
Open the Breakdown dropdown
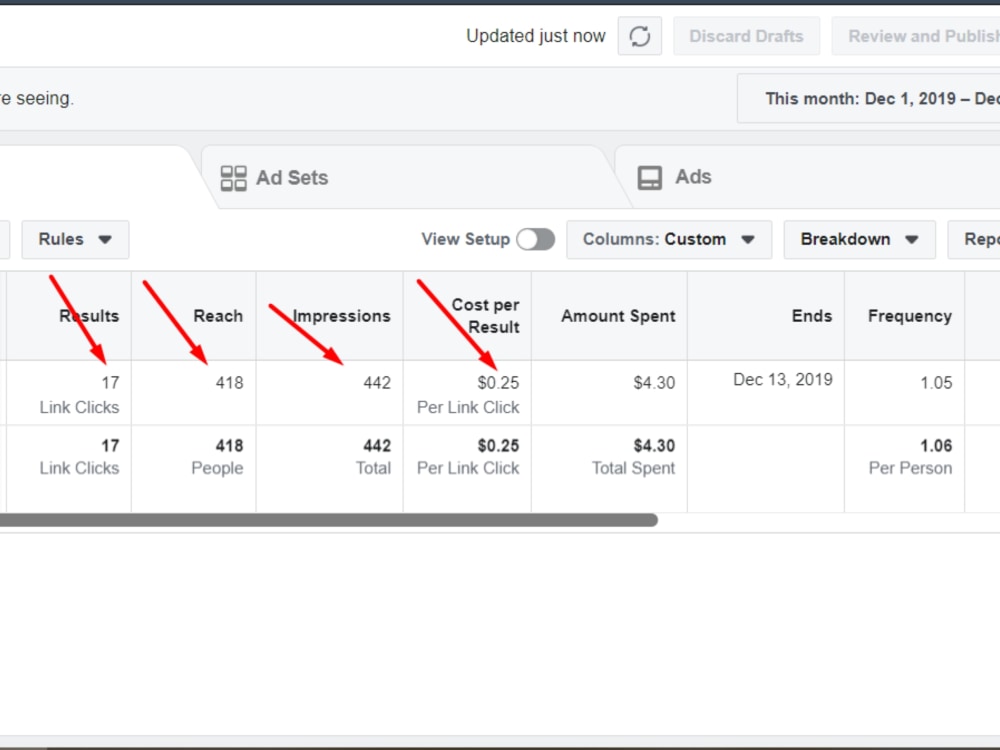pyautogui.click(x=859, y=240)
